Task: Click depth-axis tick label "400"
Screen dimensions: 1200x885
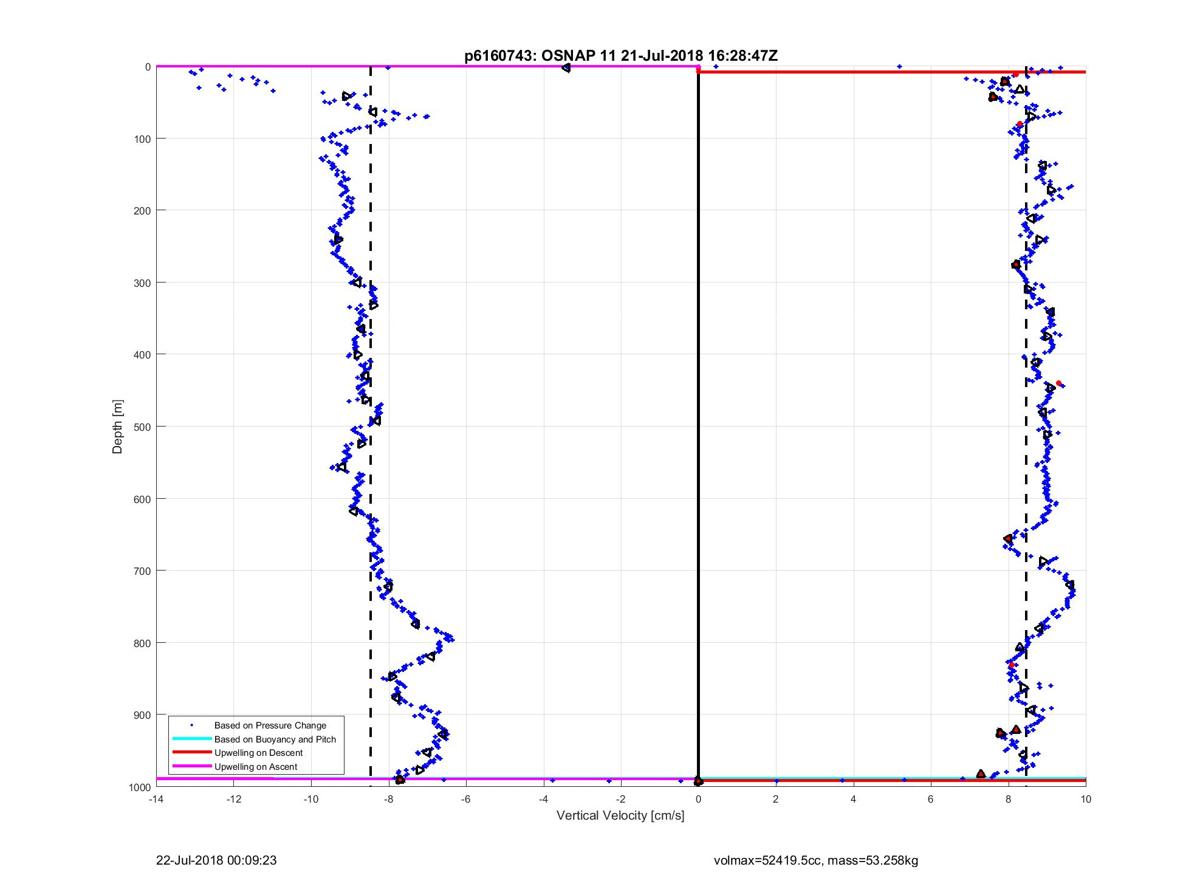Action: pos(142,354)
